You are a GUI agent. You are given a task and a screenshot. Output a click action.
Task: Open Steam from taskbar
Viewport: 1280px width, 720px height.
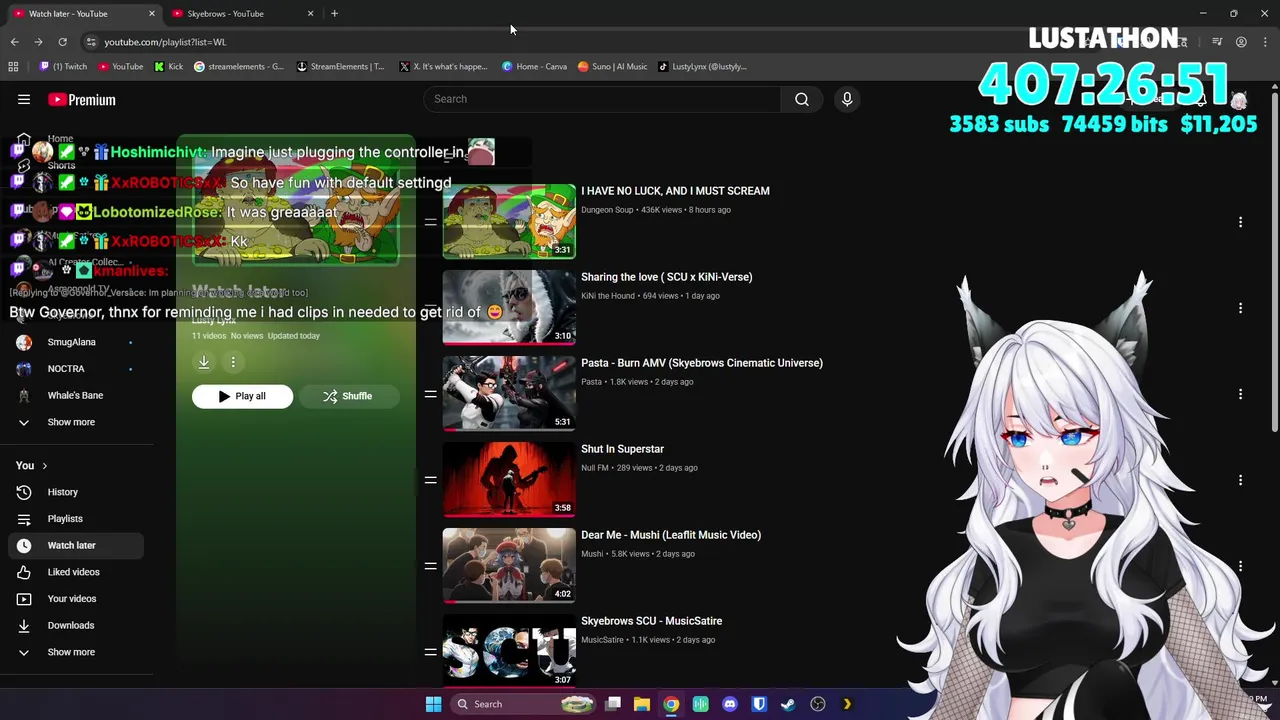pyautogui.click(x=788, y=704)
